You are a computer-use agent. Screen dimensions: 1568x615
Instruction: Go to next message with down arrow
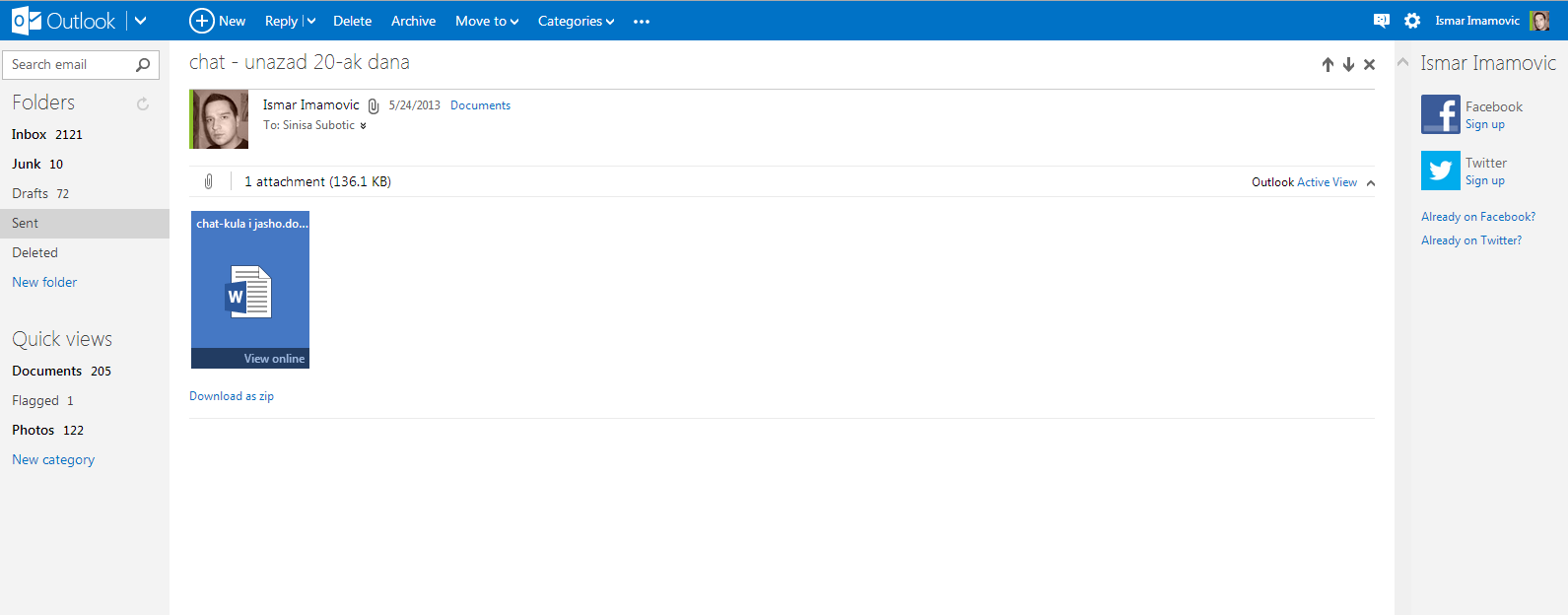(1348, 65)
